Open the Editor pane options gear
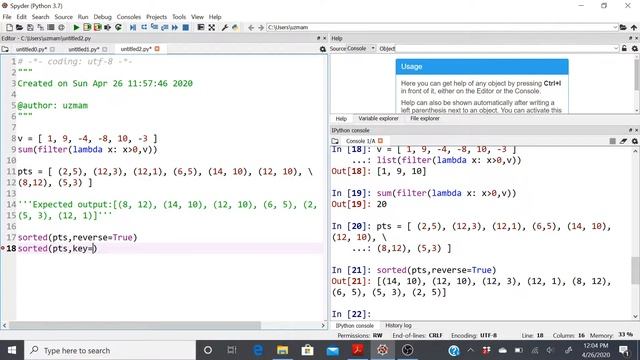 pyautogui.click(x=322, y=49)
